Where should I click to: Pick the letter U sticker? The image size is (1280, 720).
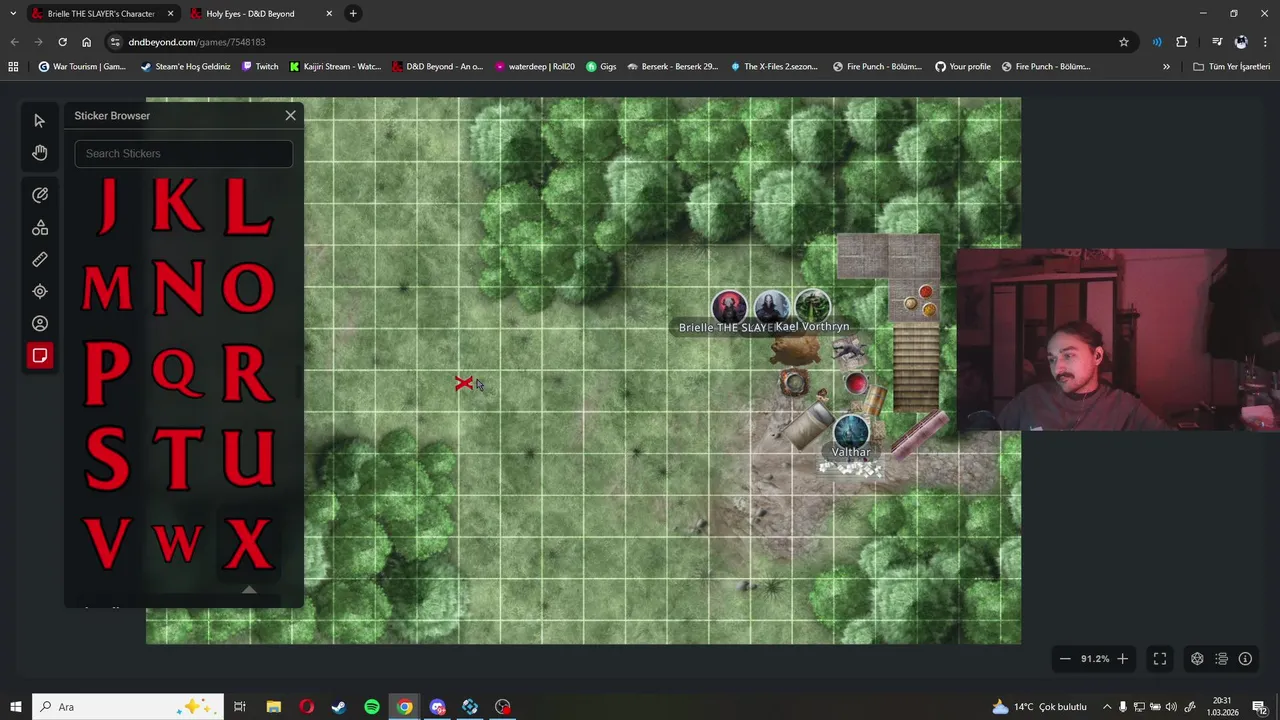tap(248, 458)
